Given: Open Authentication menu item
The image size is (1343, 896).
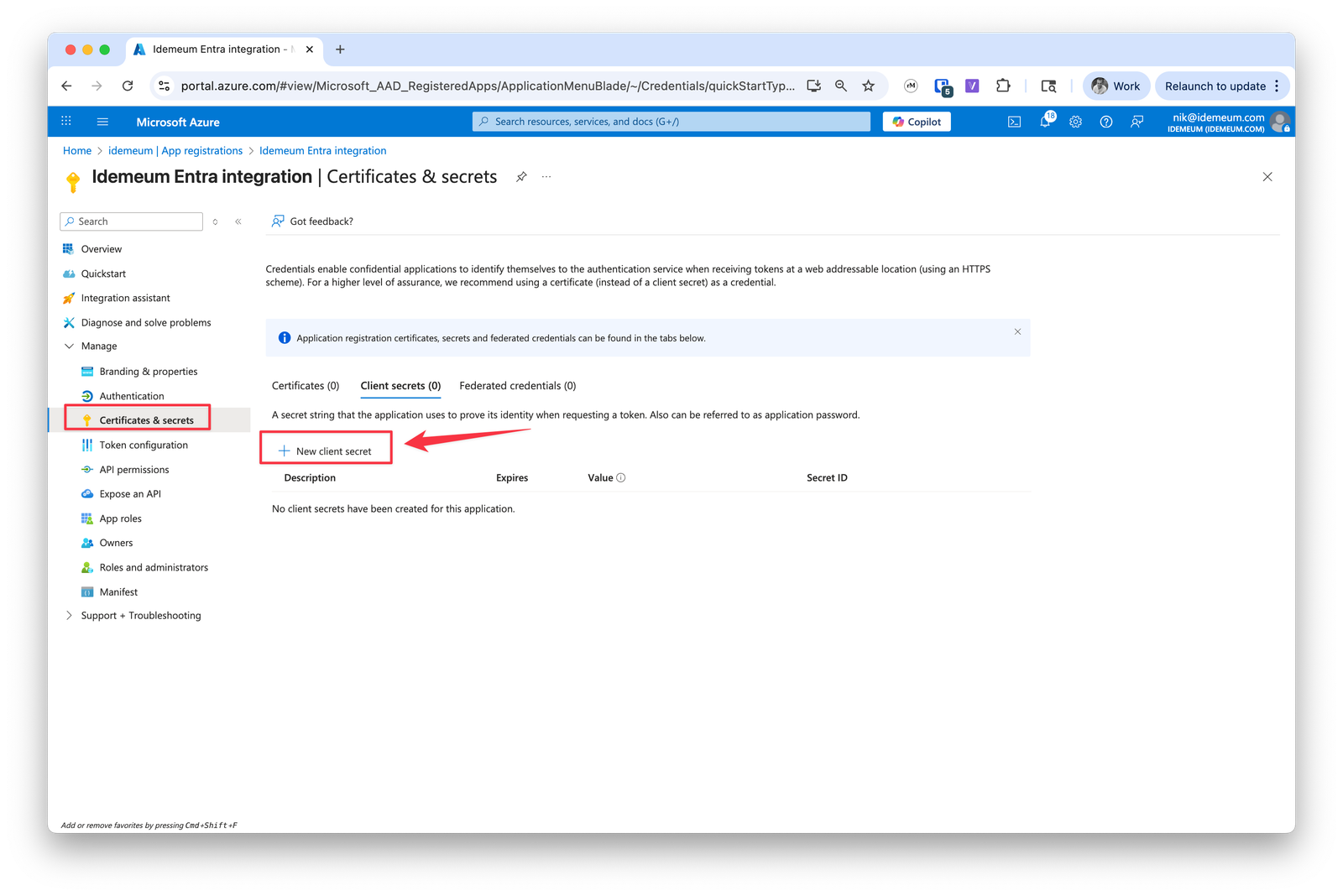Looking at the screenshot, I should [132, 396].
